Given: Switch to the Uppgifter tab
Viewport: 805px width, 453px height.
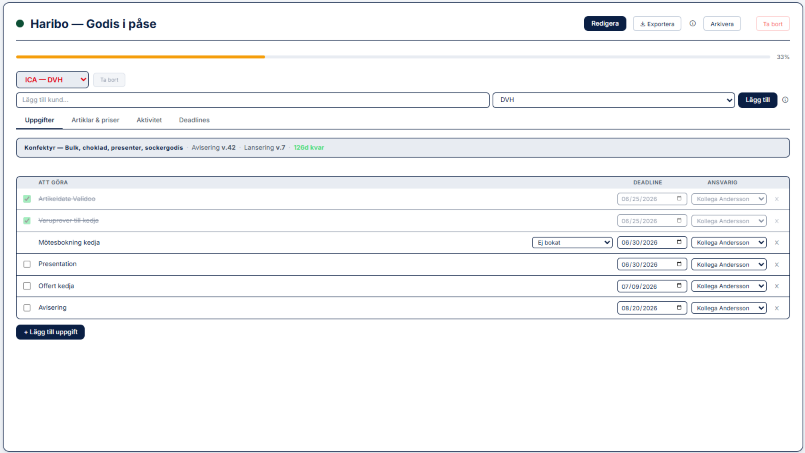Looking at the screenshot, I should click(x=40, y=120).
